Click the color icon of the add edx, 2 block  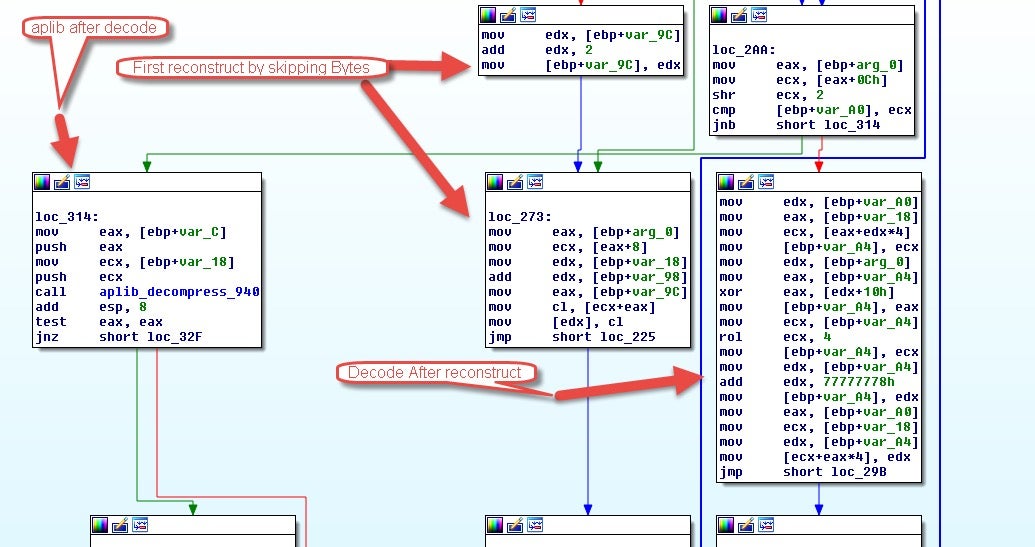click(x=488, y=15)
